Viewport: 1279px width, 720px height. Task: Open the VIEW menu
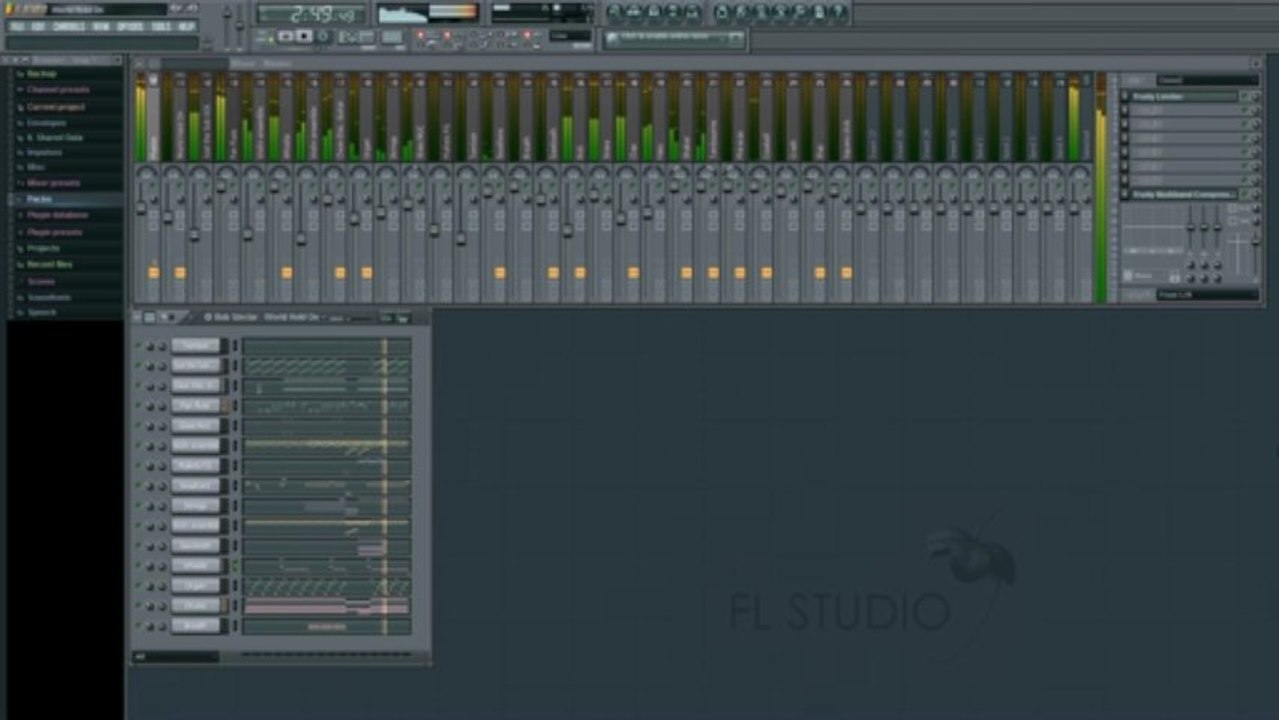[101, 26]
